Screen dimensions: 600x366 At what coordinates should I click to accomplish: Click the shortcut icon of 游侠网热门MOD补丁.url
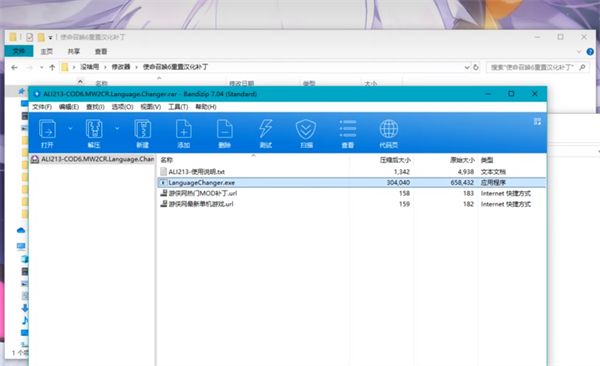click(163, 193)
